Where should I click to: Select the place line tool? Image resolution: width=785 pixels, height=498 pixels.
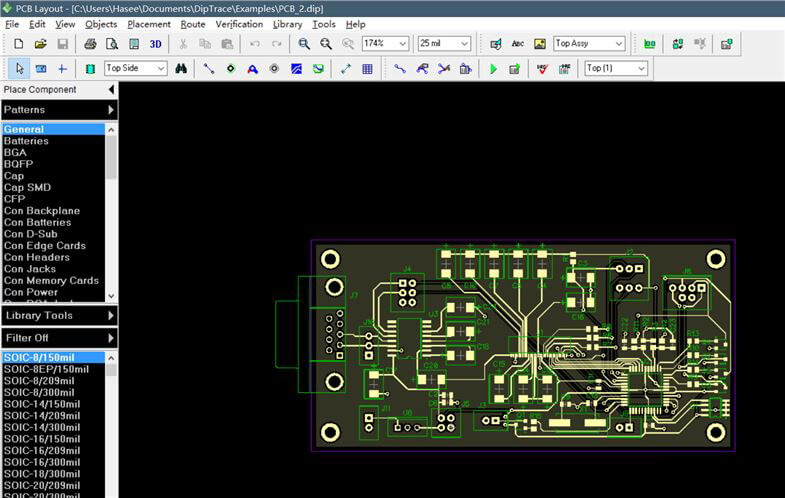pyautogui.click(x=209, y=69)
